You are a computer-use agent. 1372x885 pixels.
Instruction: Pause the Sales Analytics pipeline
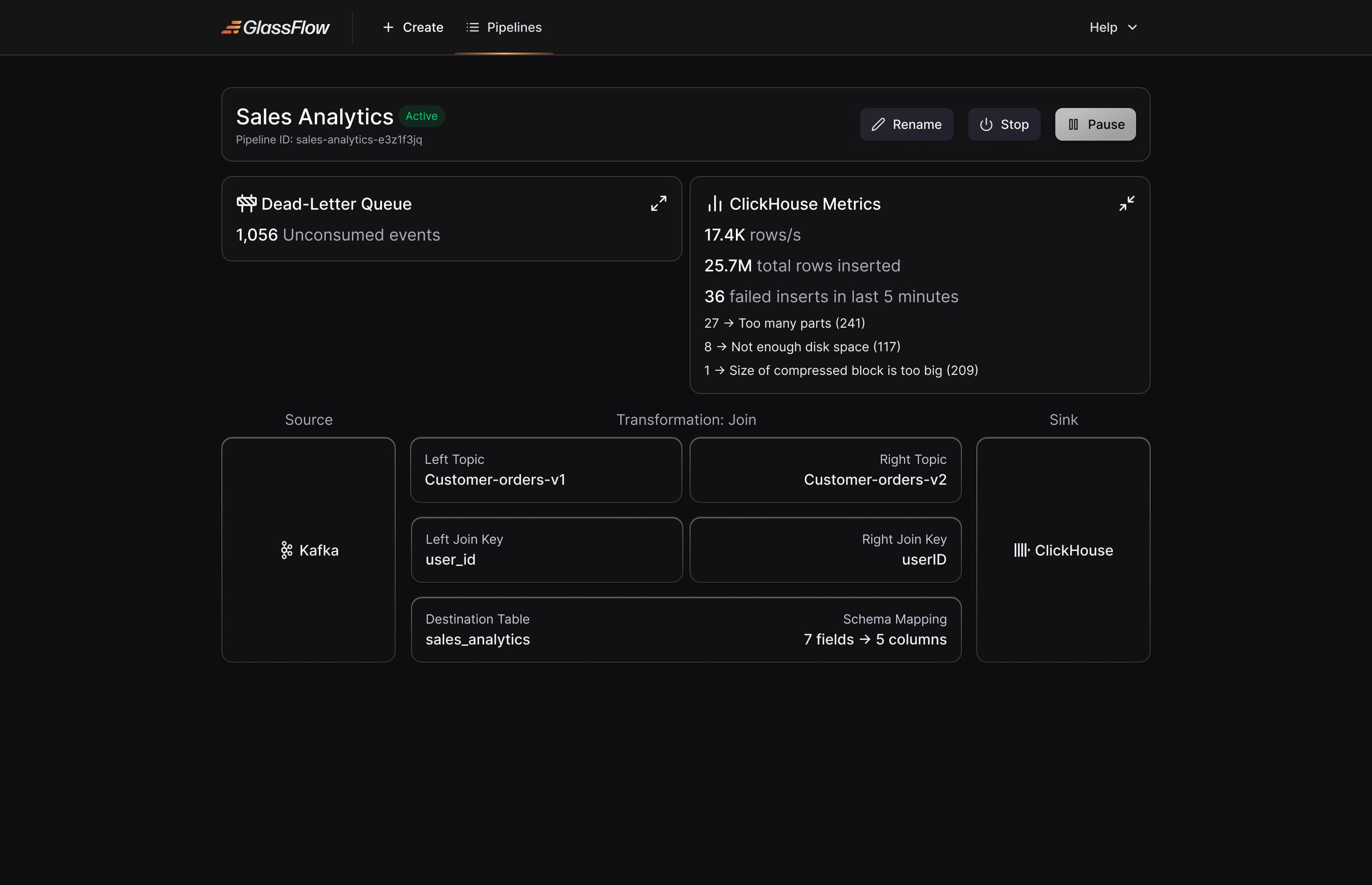point(1095,125)
